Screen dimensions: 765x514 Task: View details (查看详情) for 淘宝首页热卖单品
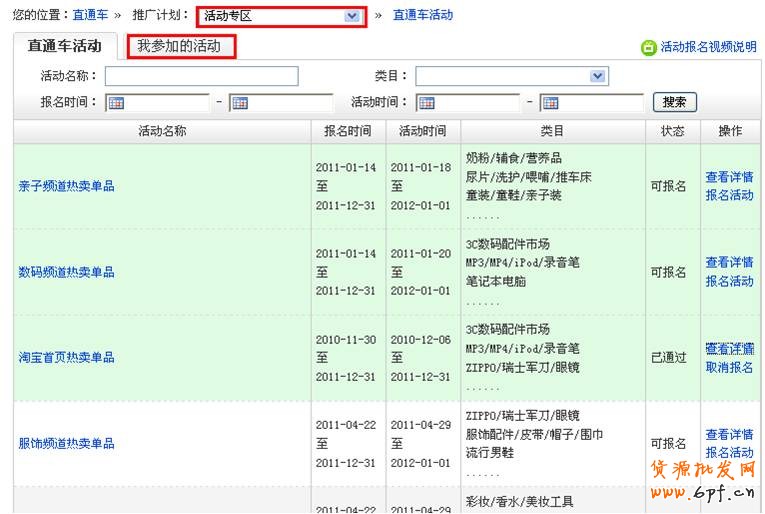[x=729, y=349]
